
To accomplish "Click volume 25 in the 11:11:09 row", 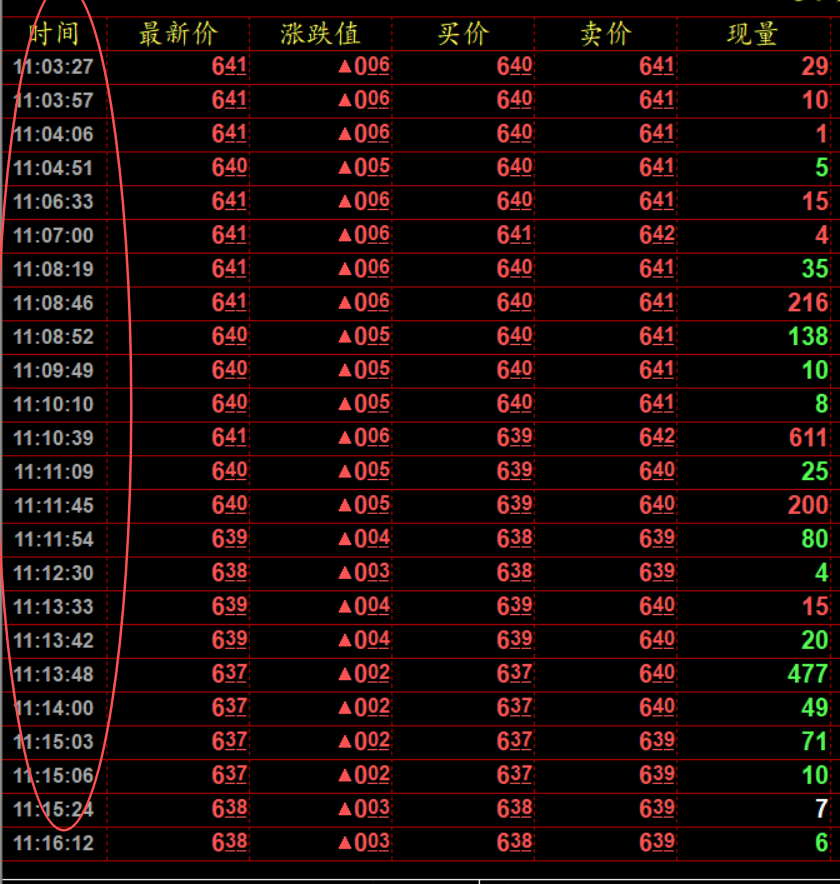I will pos(815,472).
